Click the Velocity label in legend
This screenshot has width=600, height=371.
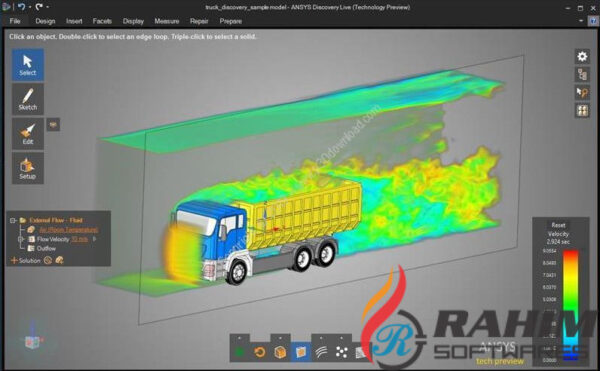pyautogui.click(x=558, y=234)
